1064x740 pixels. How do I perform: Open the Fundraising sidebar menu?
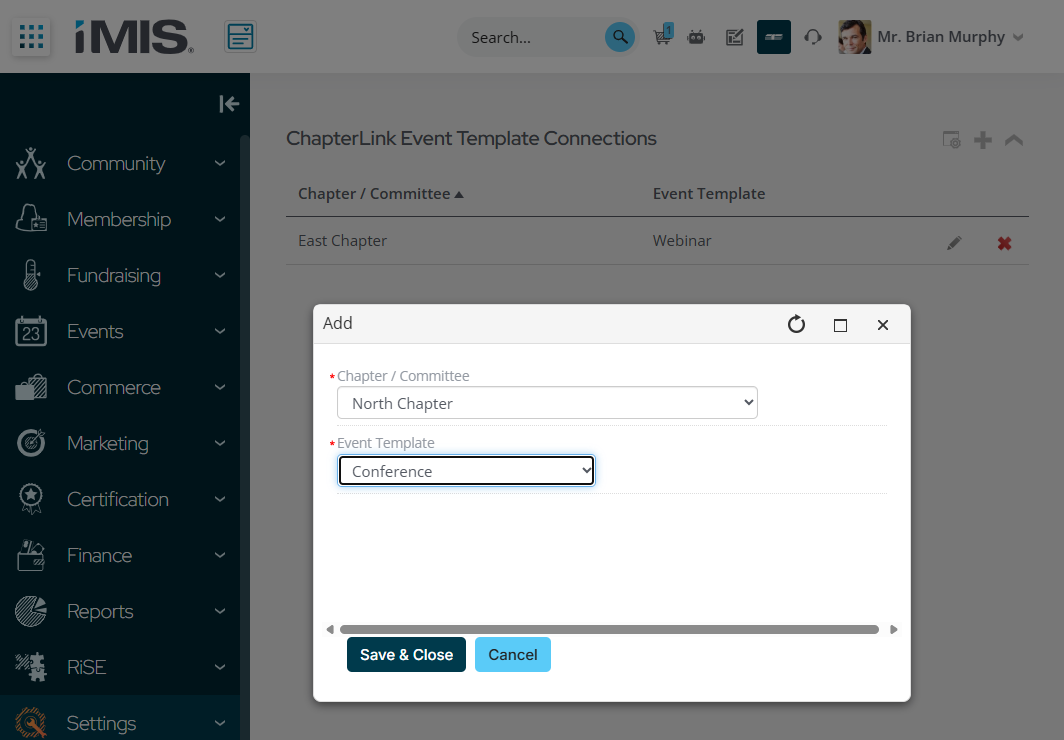tap(120, 275)
